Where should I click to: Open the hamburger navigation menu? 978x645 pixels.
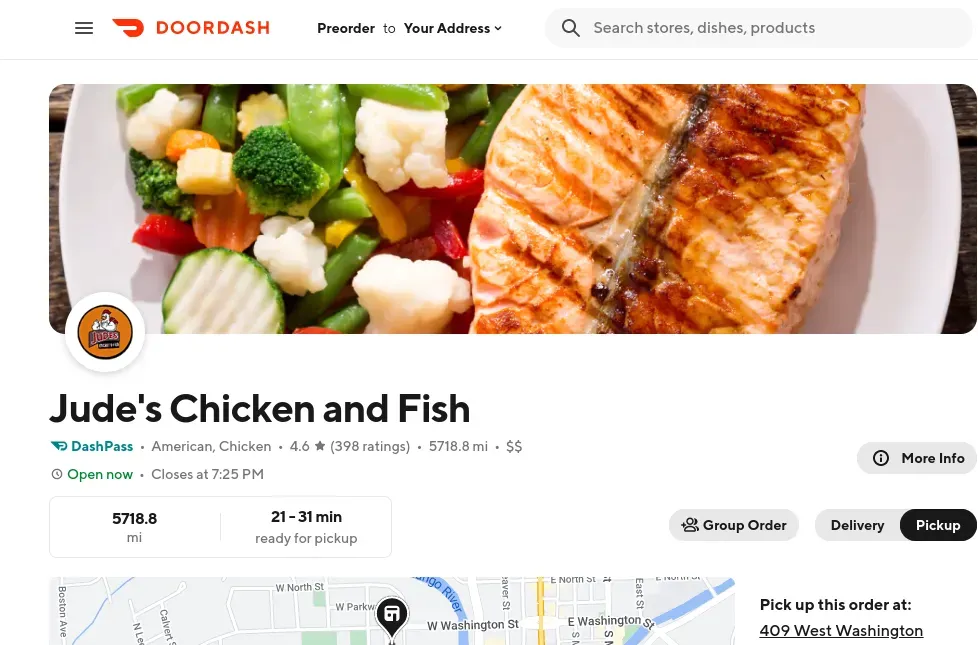[84, 28]
